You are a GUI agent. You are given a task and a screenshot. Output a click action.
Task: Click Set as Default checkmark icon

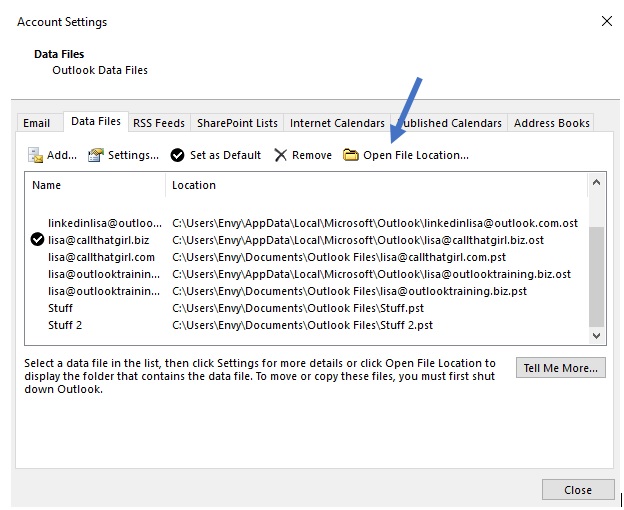pyautogui.click(x=177, y=155)
